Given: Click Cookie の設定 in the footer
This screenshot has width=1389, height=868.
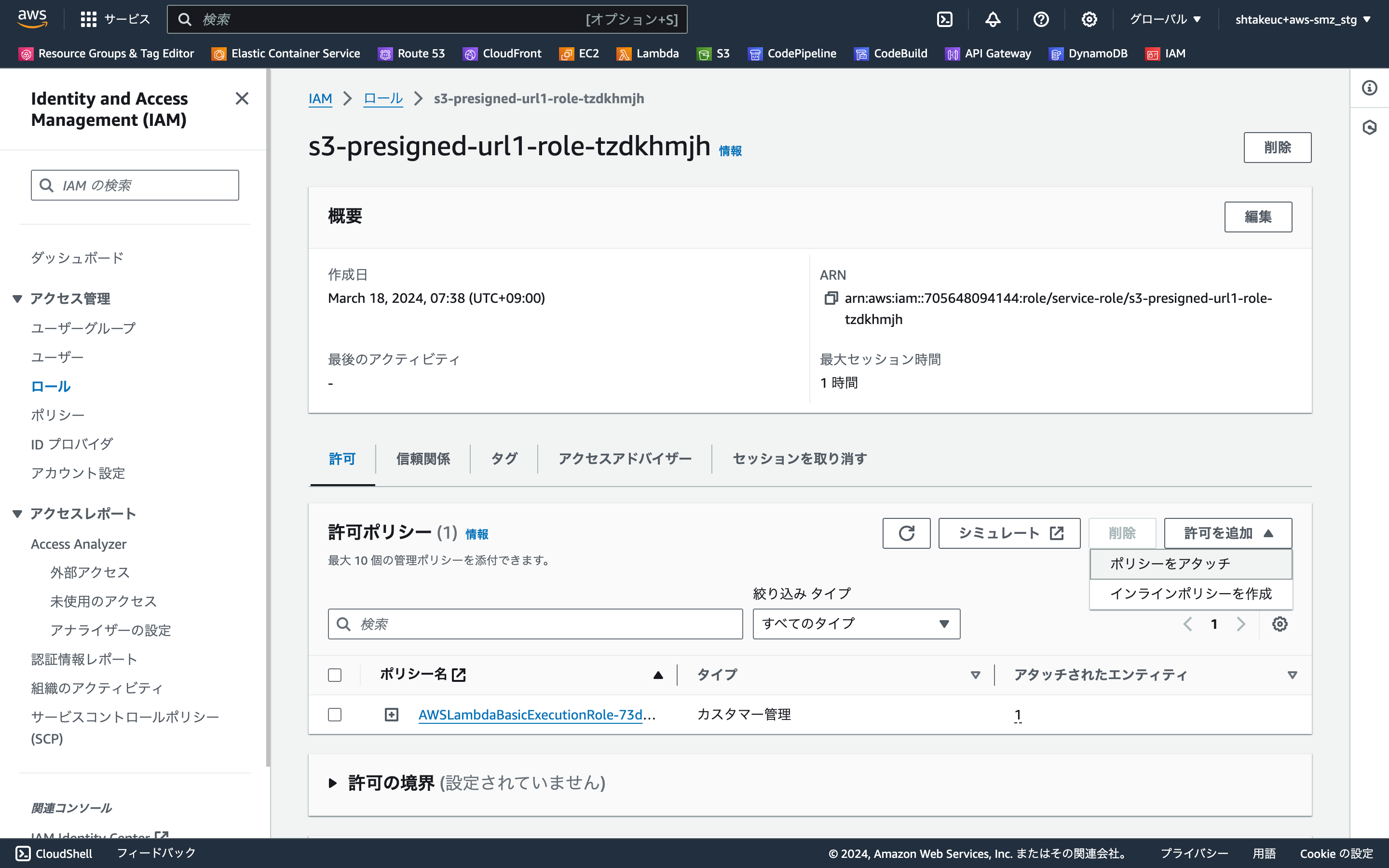Looking at the screenshot, I should point(1336,854).
